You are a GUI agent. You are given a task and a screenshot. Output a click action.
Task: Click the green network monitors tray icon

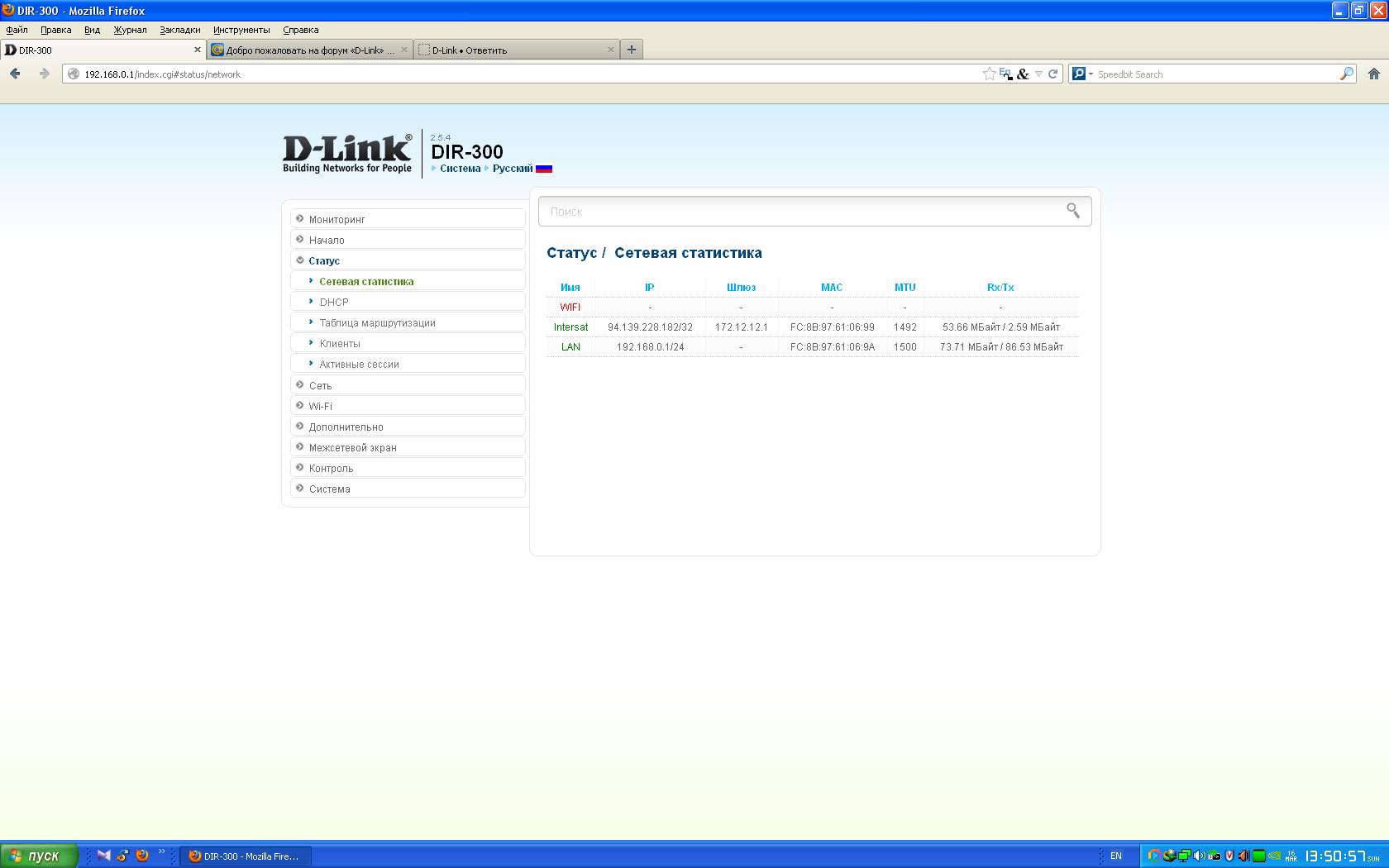[1184, 856]
